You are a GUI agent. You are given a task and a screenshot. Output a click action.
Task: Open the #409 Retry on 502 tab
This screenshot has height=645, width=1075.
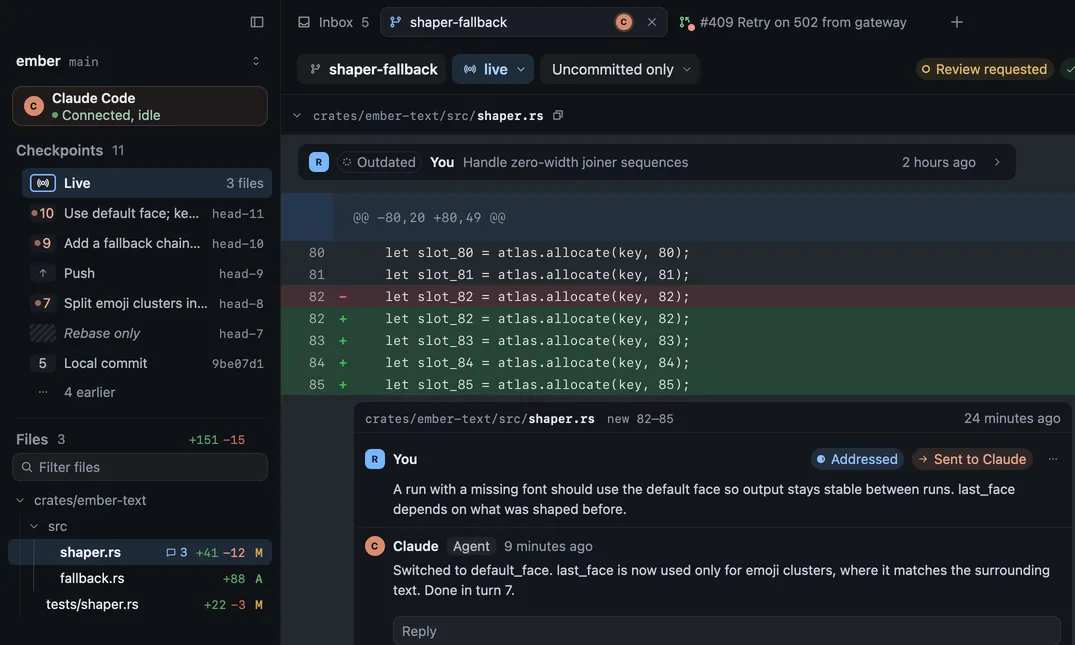792,22
